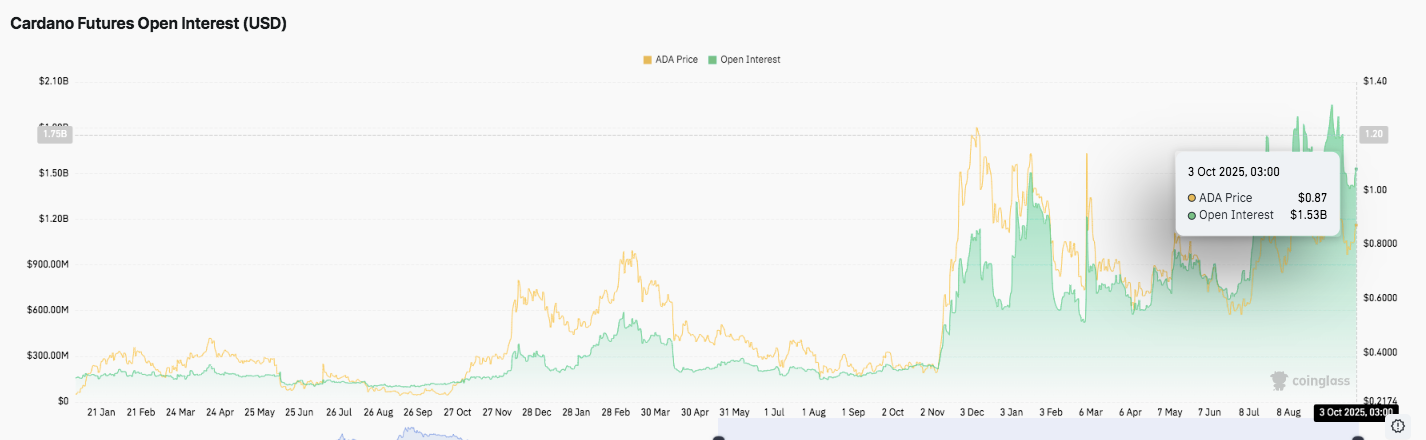Click the green Open Interest legend swatch
Viewport: 1426px width, 440px height.
(712, 60)
